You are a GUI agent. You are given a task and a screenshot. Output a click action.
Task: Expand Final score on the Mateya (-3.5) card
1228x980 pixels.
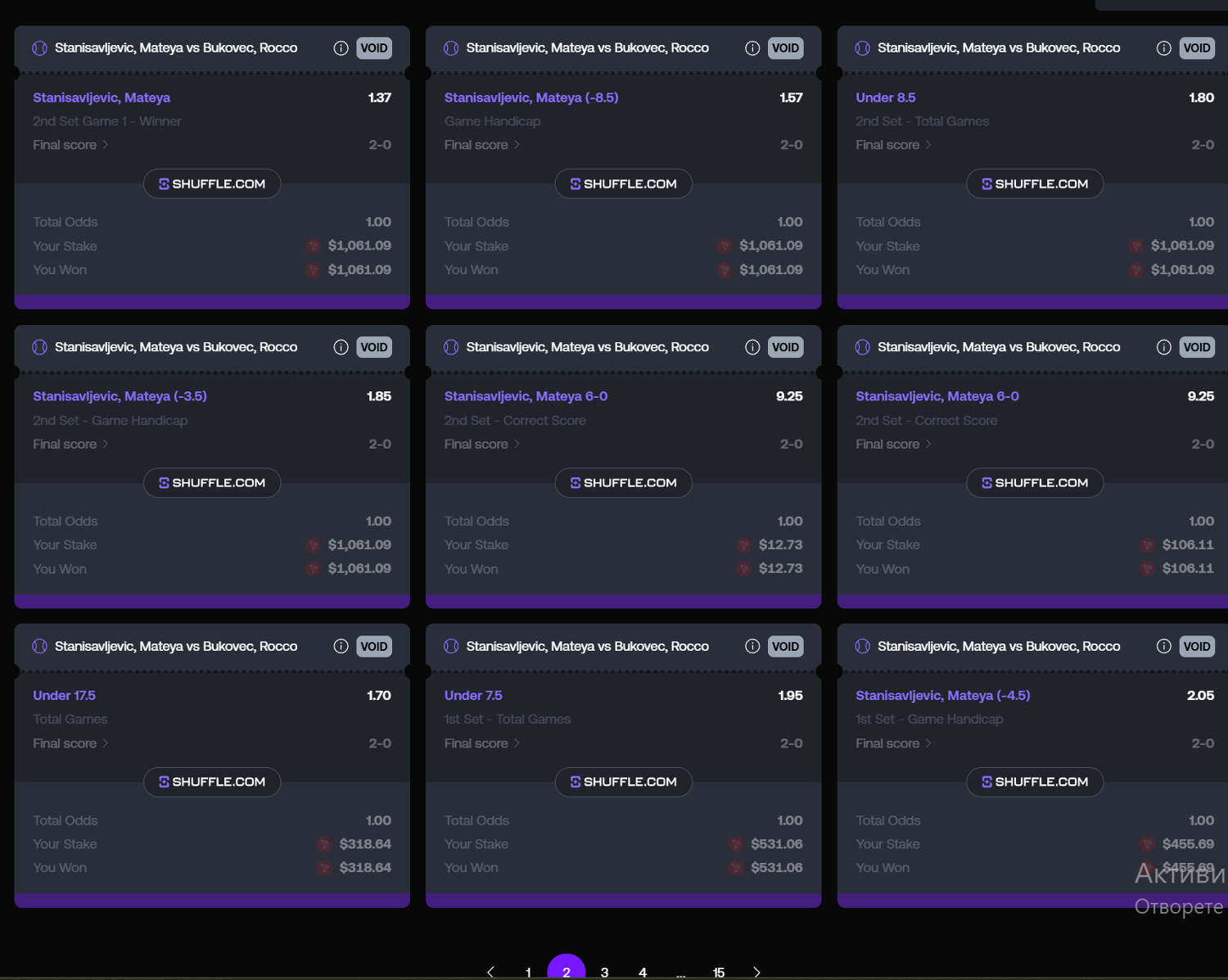[x=70, y=445]
